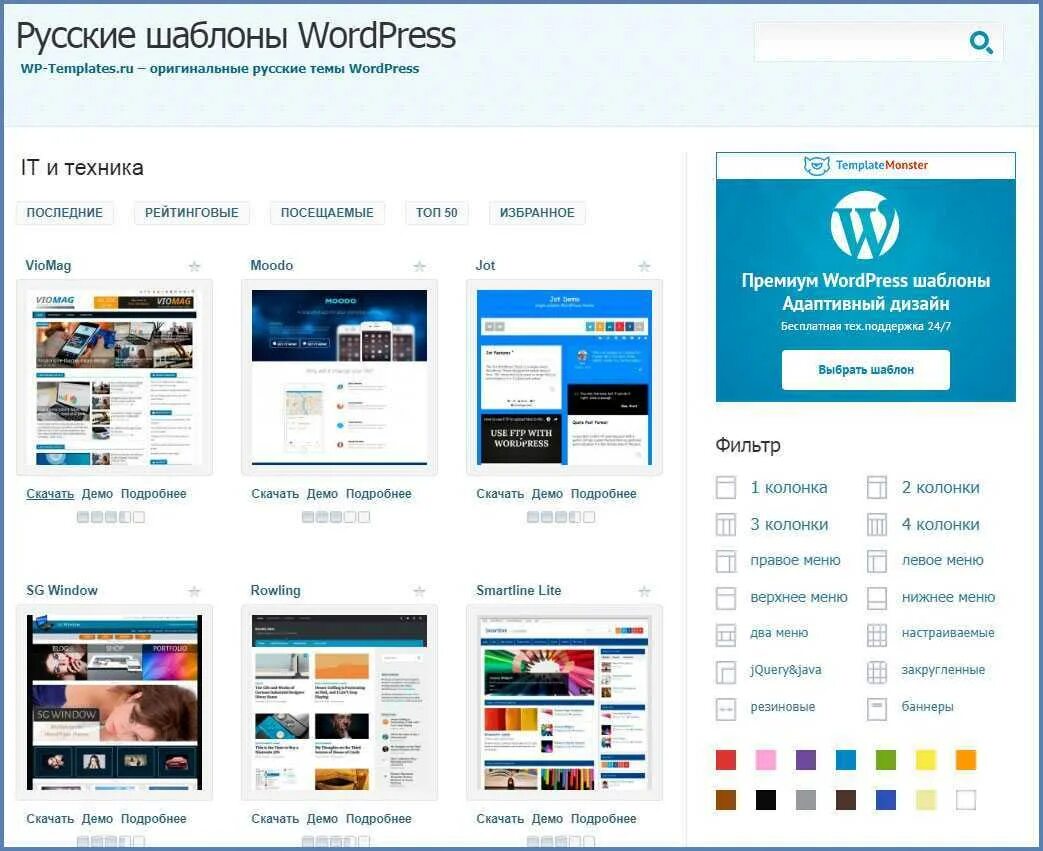
Task: Click the VioMag title link
Action: (48, 265)
